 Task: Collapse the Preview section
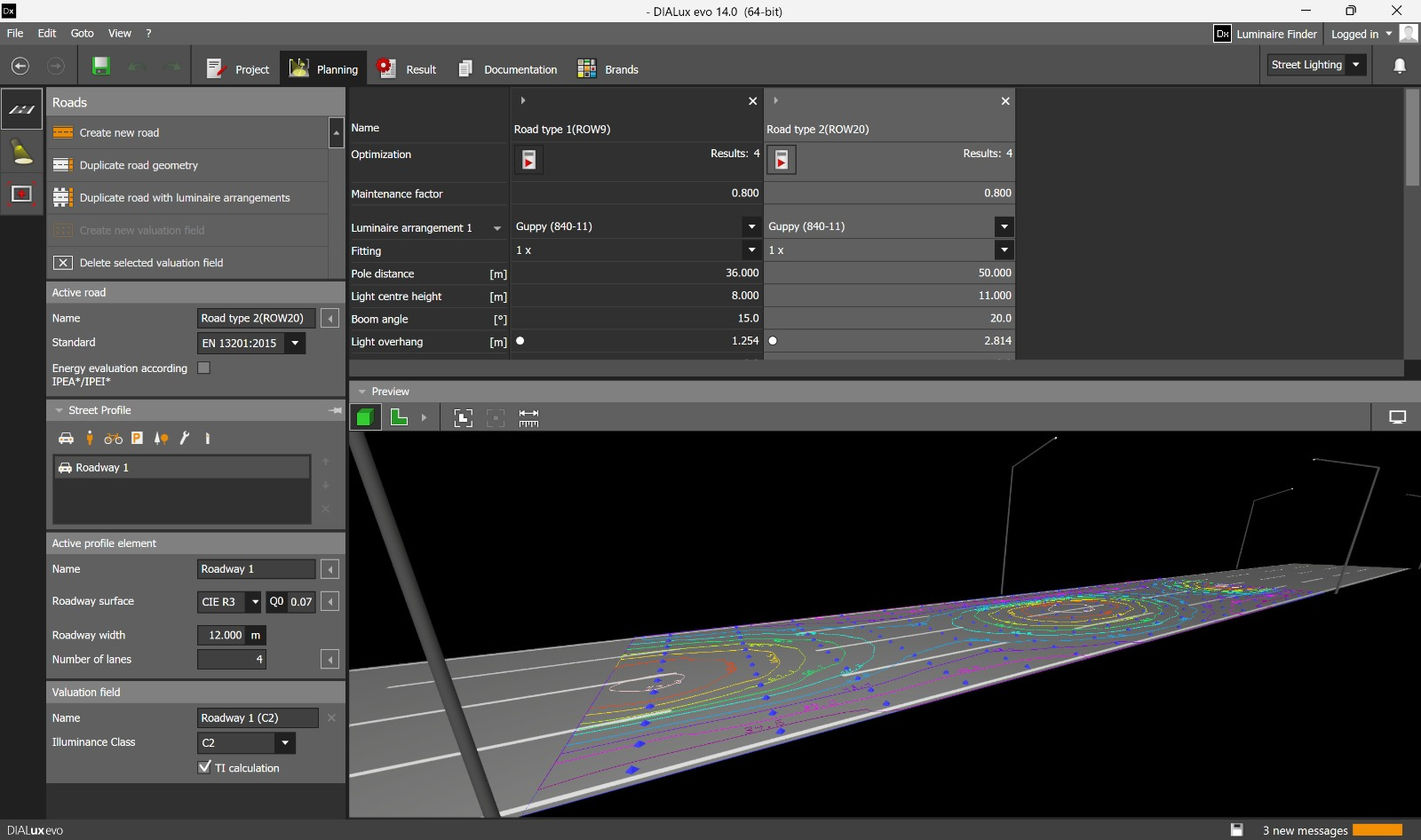(x=362, y=392)
